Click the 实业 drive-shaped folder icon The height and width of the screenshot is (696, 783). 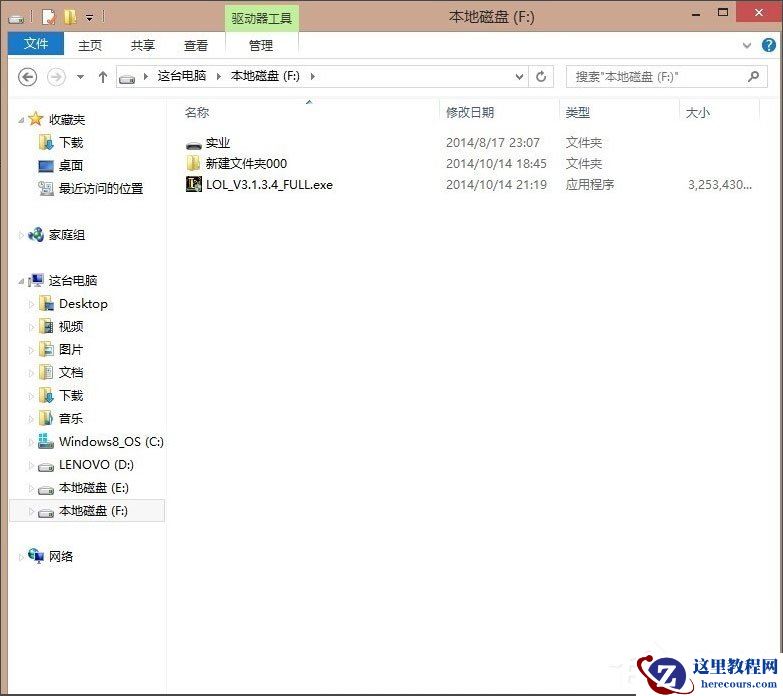click(193, 145)
